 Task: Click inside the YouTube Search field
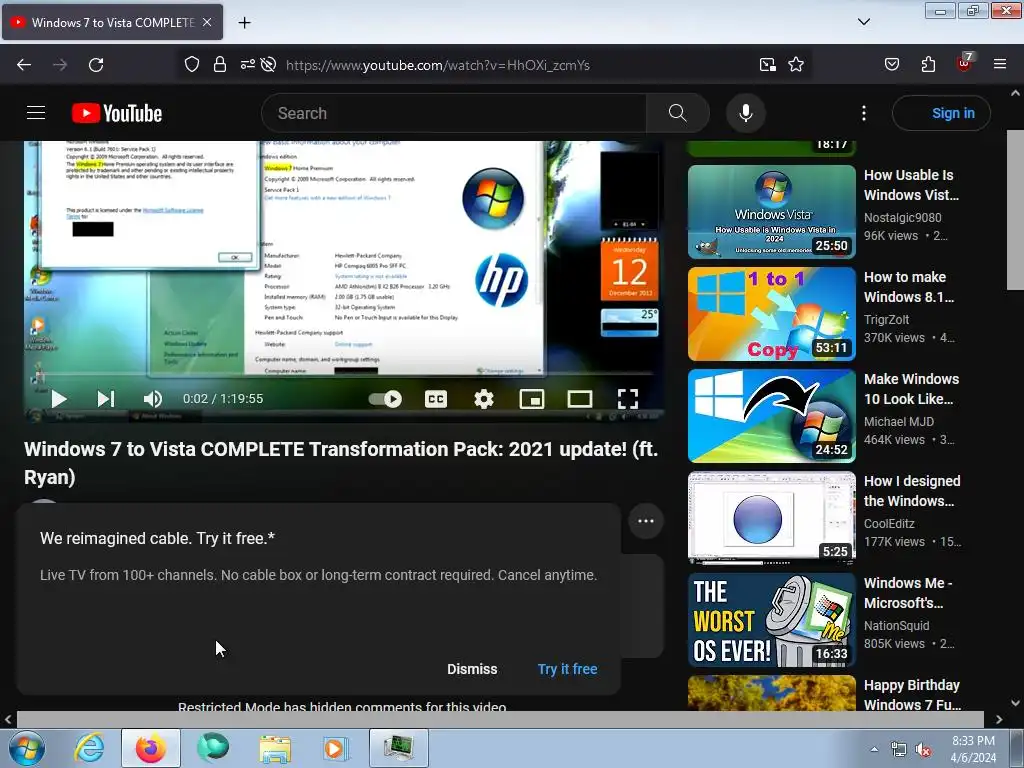(x=454, y=113)
